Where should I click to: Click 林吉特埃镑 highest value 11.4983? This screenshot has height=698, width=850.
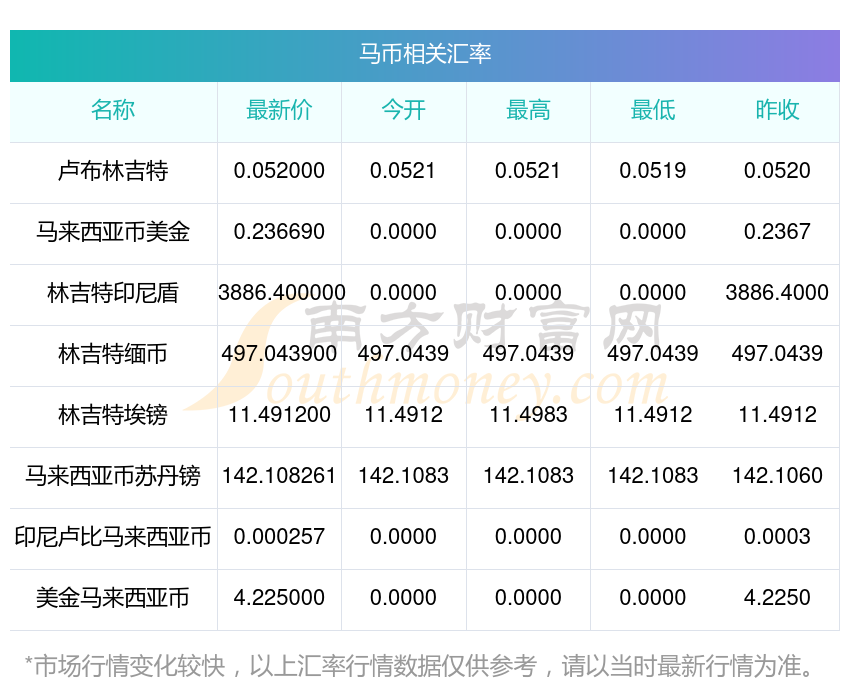[528, 415]
